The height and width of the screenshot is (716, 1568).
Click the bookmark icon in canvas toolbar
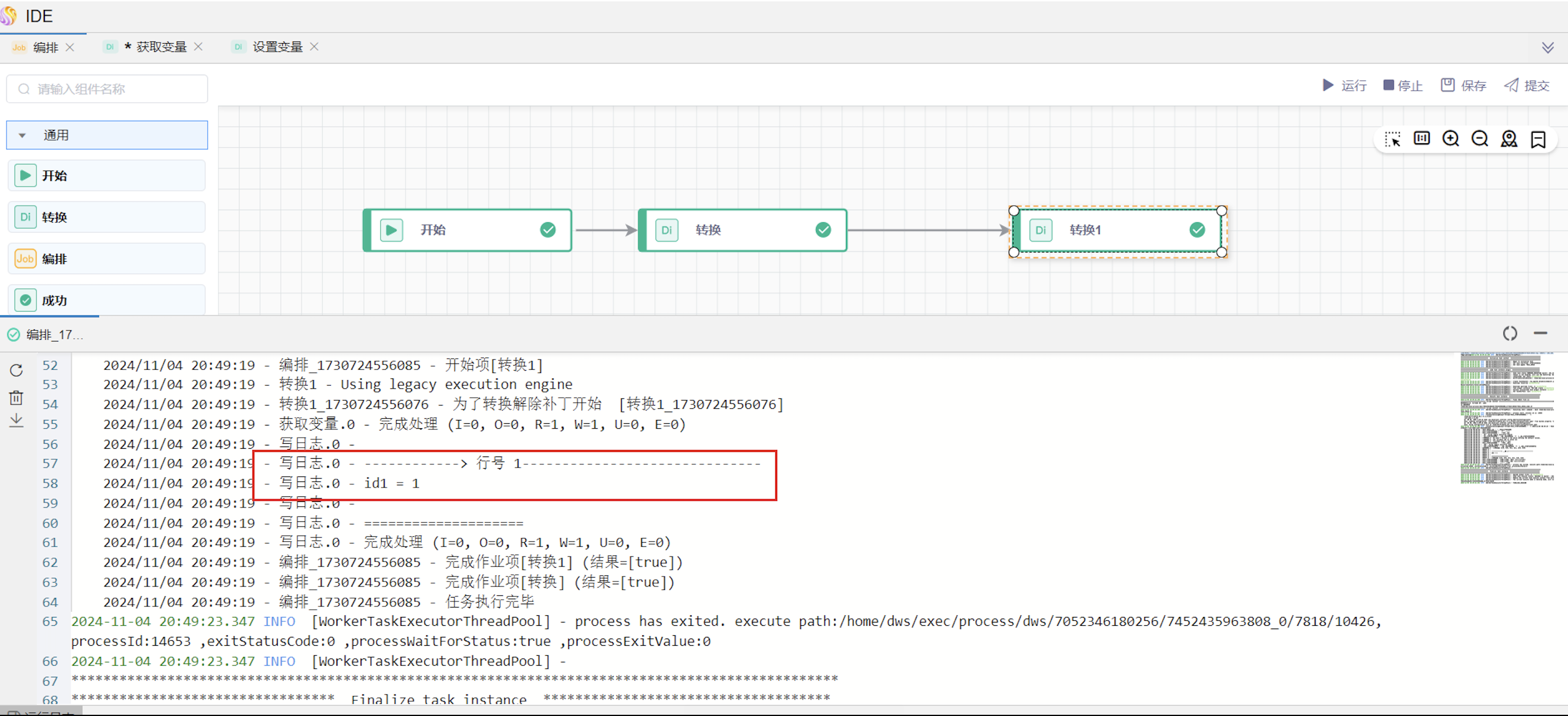[x=1538, y=139]
